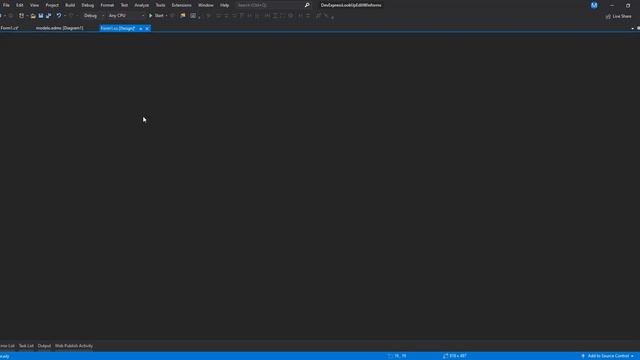Viewport: 640px width, 360px height.
Task: Pin the Form1.cs [Design] tab
Action: (141, 29)
